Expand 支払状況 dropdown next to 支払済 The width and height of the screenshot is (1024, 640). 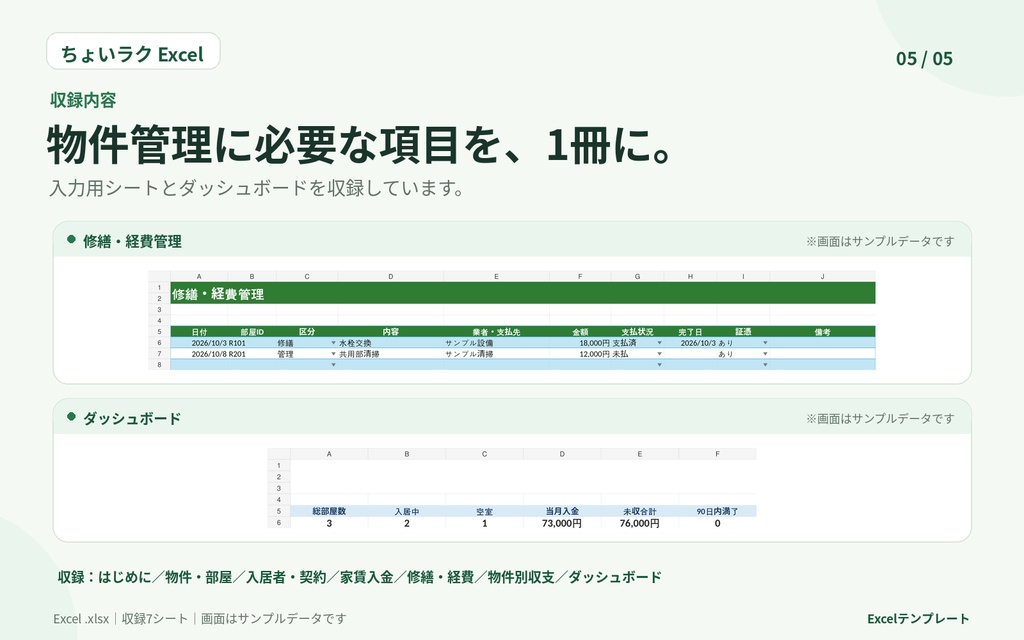pyautogui.click(x=659, y=343)
